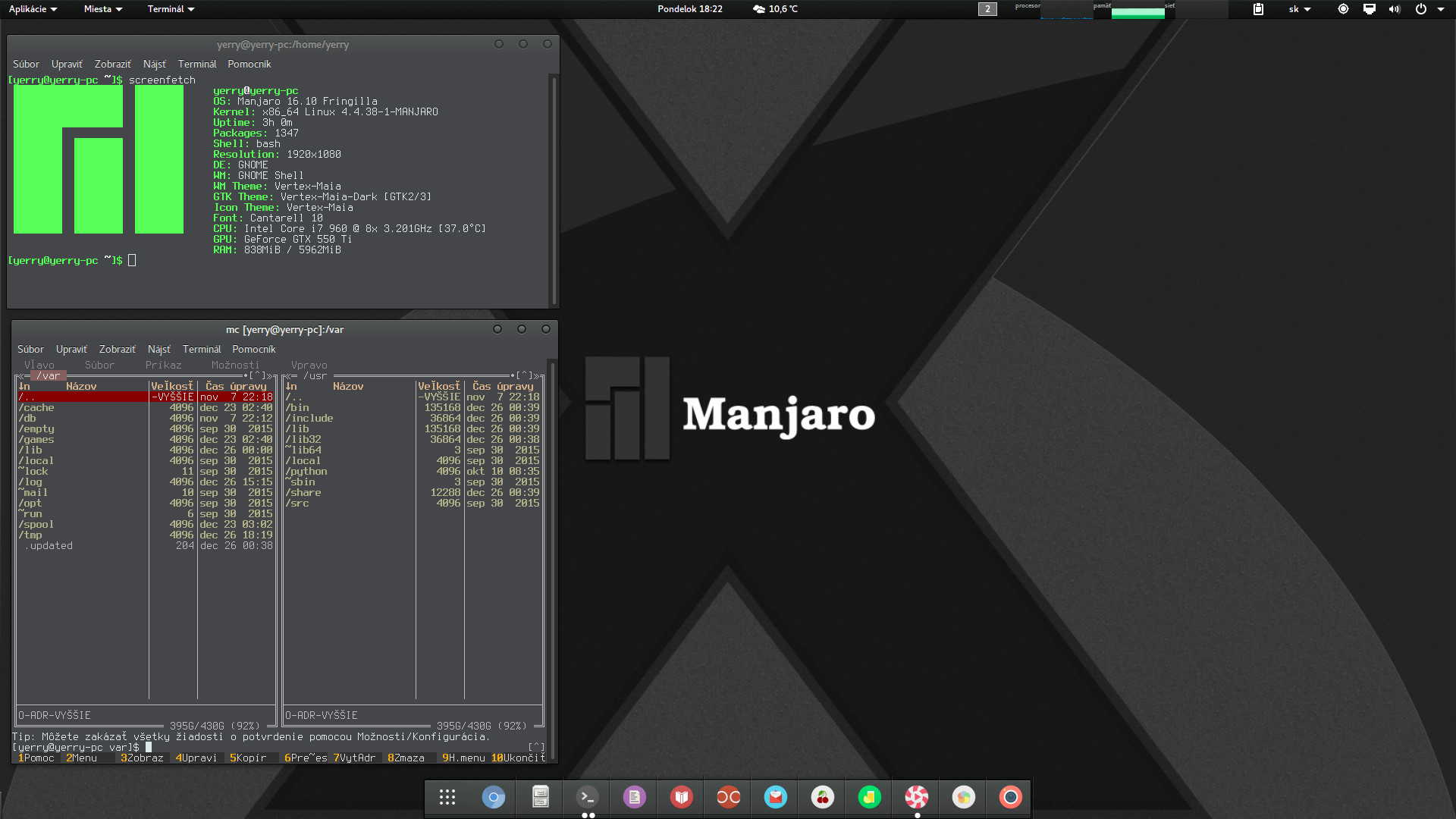Open Pomocník menu in the screenfetch terminal
The width and height of the screenshot is (1456, 819).
[x=249, y=64]
